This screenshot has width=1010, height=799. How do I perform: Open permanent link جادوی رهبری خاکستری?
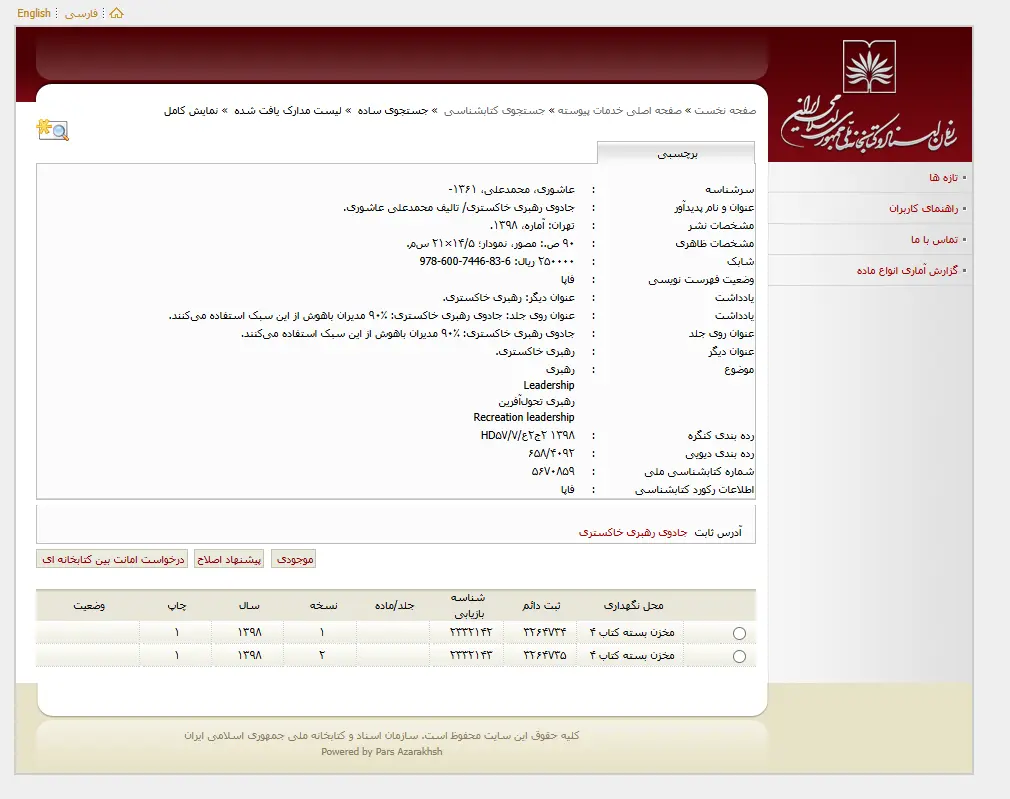633,532
